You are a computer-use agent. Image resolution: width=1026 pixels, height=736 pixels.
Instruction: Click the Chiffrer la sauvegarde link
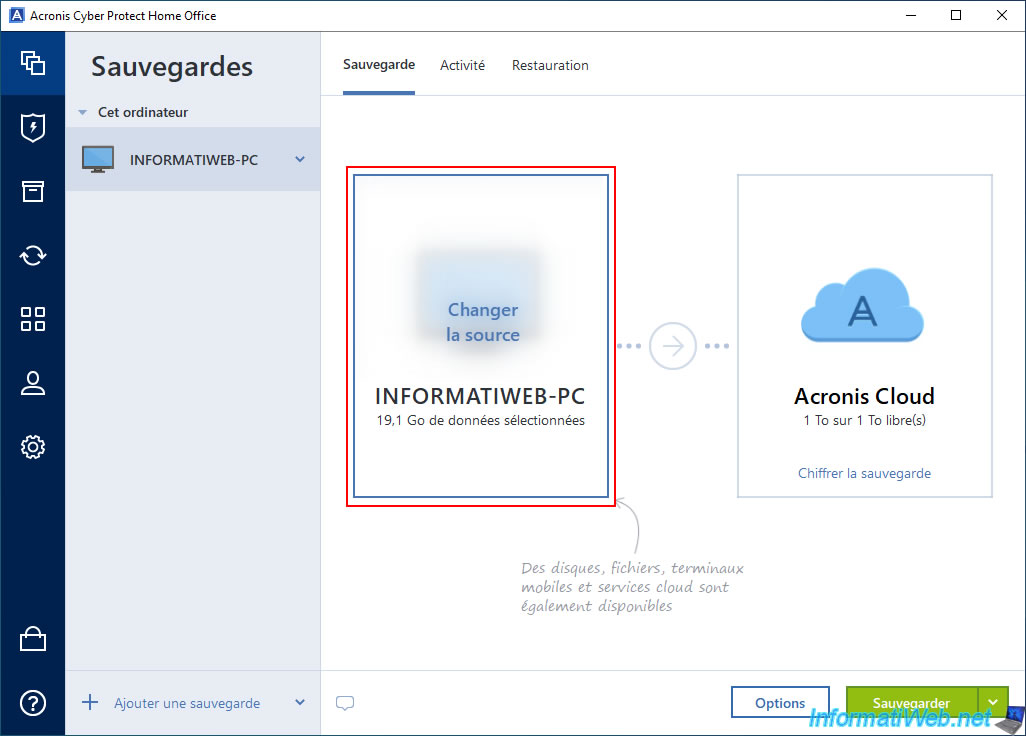(x=864, y=473)
